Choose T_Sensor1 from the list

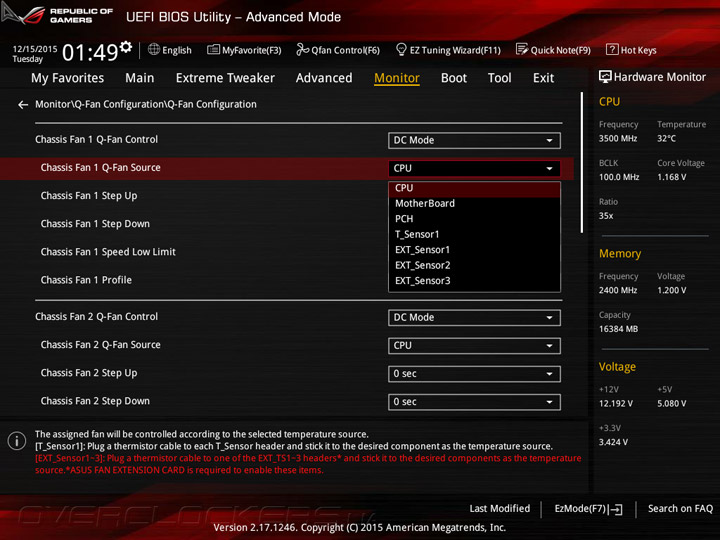pyautogui.click(x=474, y=235)
